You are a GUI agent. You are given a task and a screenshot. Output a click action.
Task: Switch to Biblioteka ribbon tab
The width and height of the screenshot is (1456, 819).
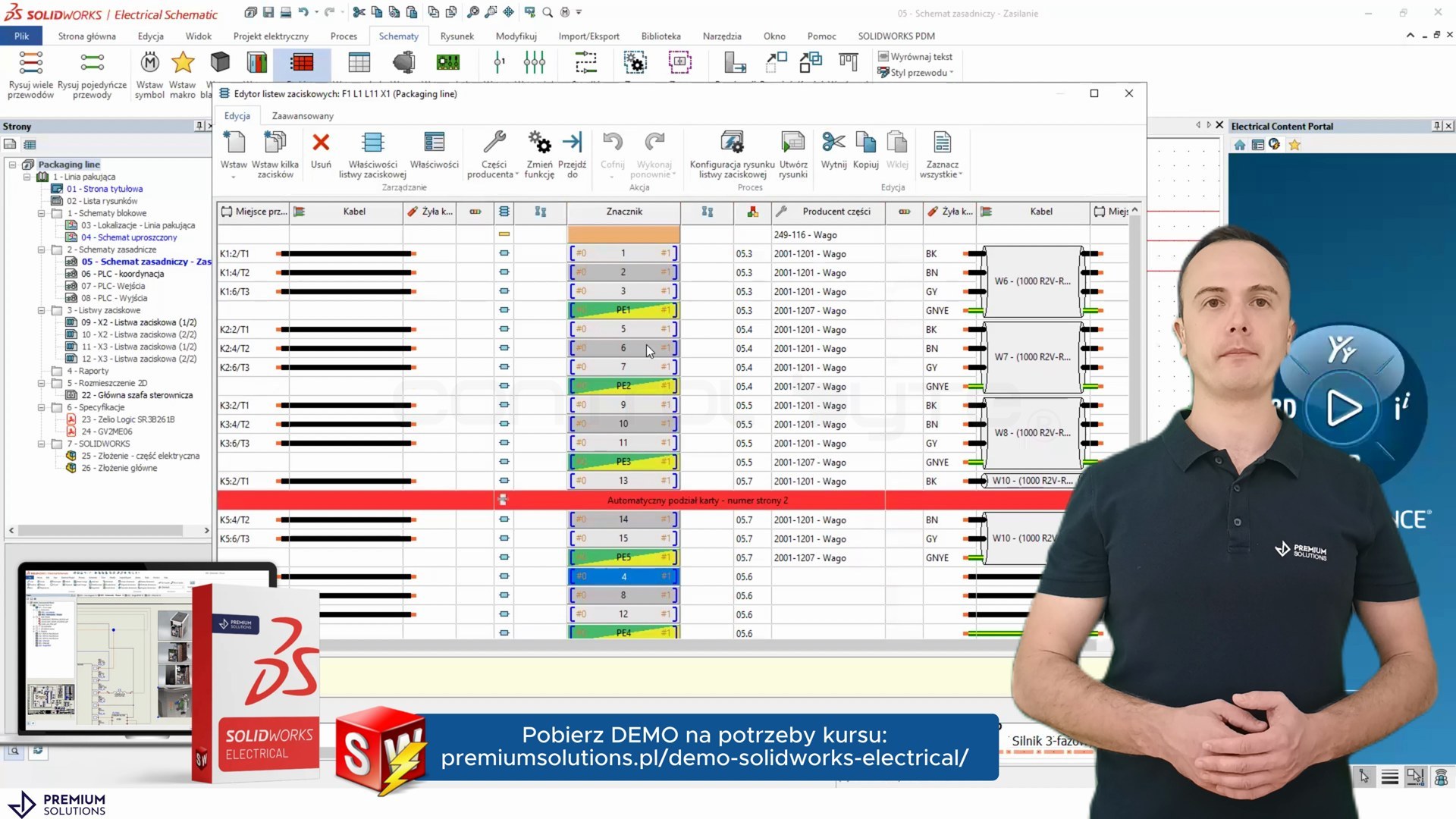(661, 36)
